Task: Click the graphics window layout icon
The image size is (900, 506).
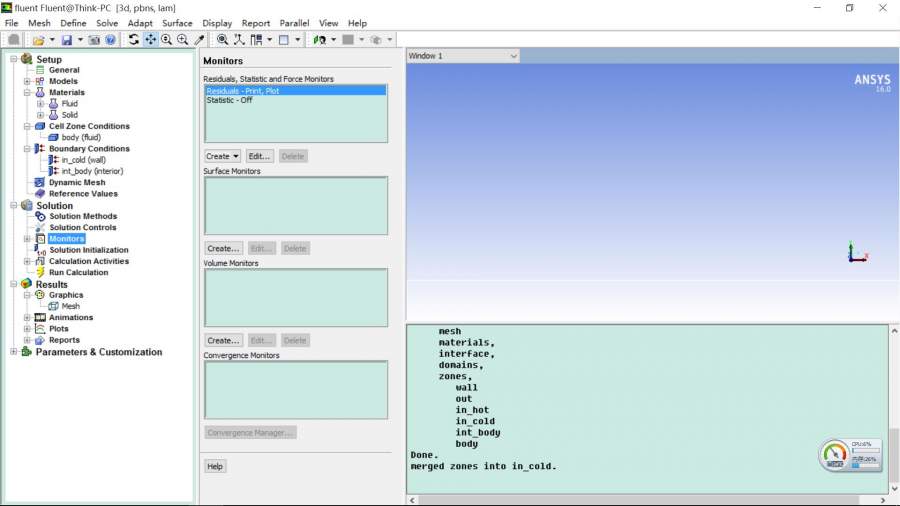Action: 284,40
